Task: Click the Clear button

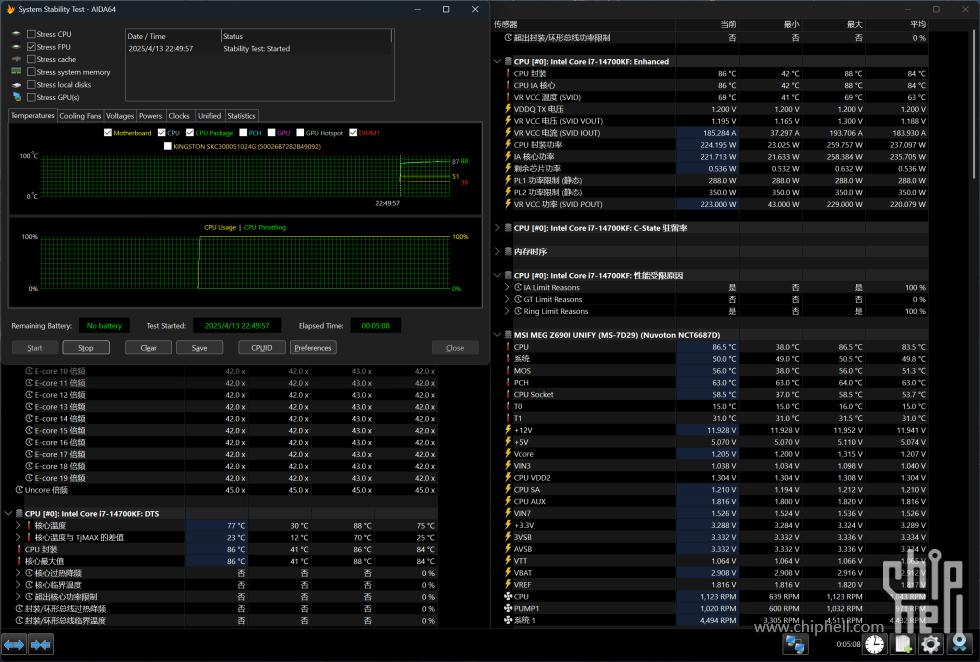Action: (x=148, y=348)
